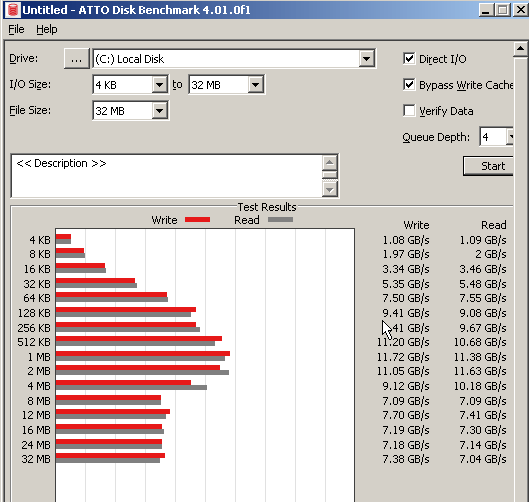The height and width of the screenshot is (502, 529).
Task: Open the Queue Depth dropdown
Action: tap(509, 137)
